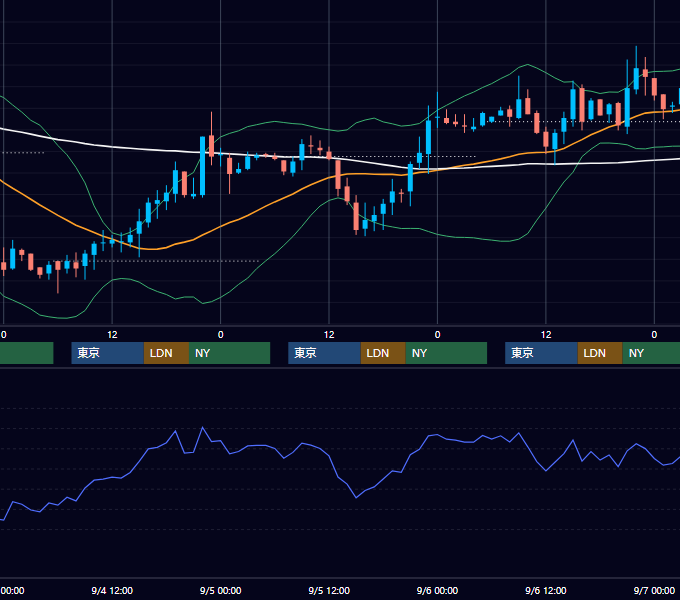Click the 9/4 12:00 date label

pos(112,590)
